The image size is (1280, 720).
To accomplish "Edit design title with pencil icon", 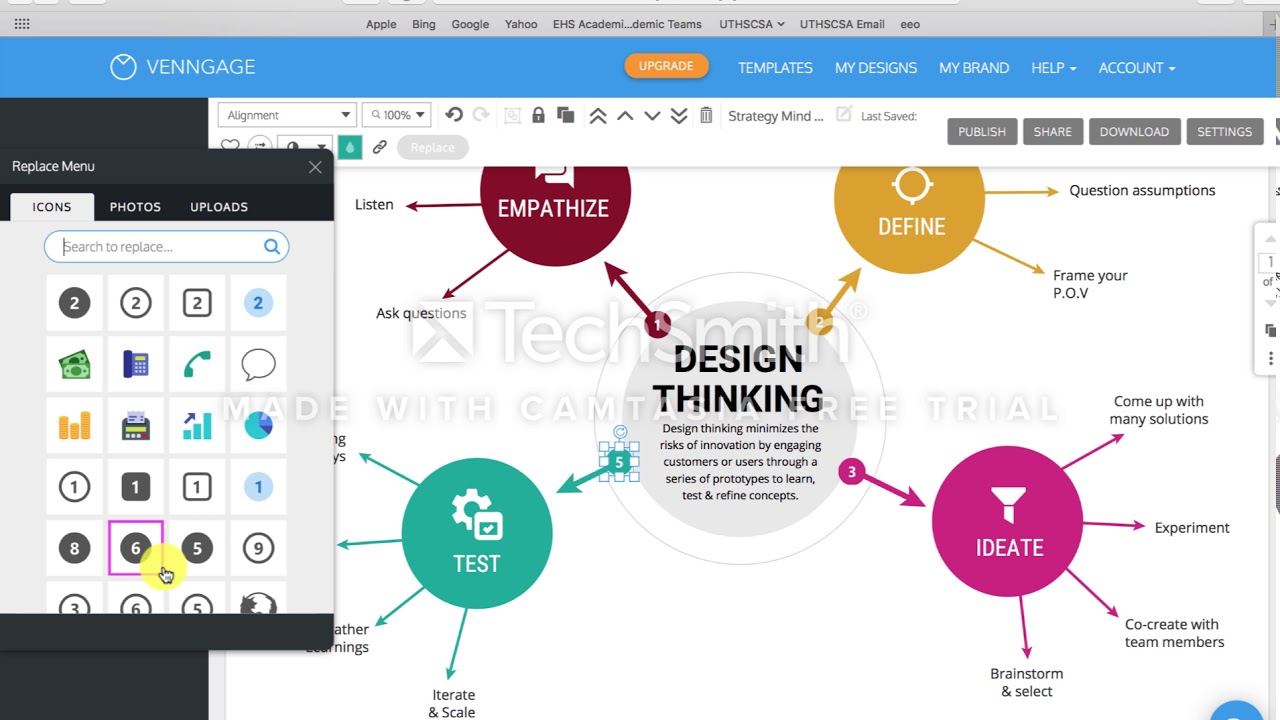I will [x=843, y=114].
